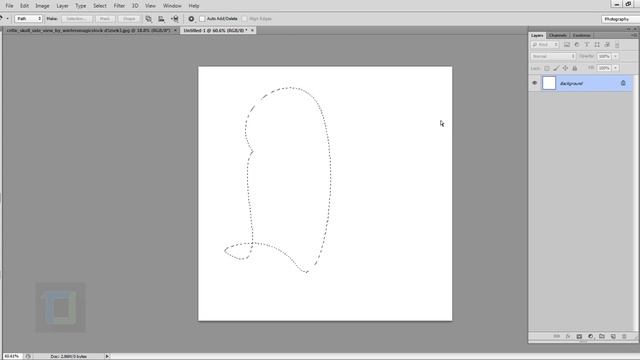640x360 pixels.
Task: Click the Fill percentage field
Action: [x=604, y=68]
